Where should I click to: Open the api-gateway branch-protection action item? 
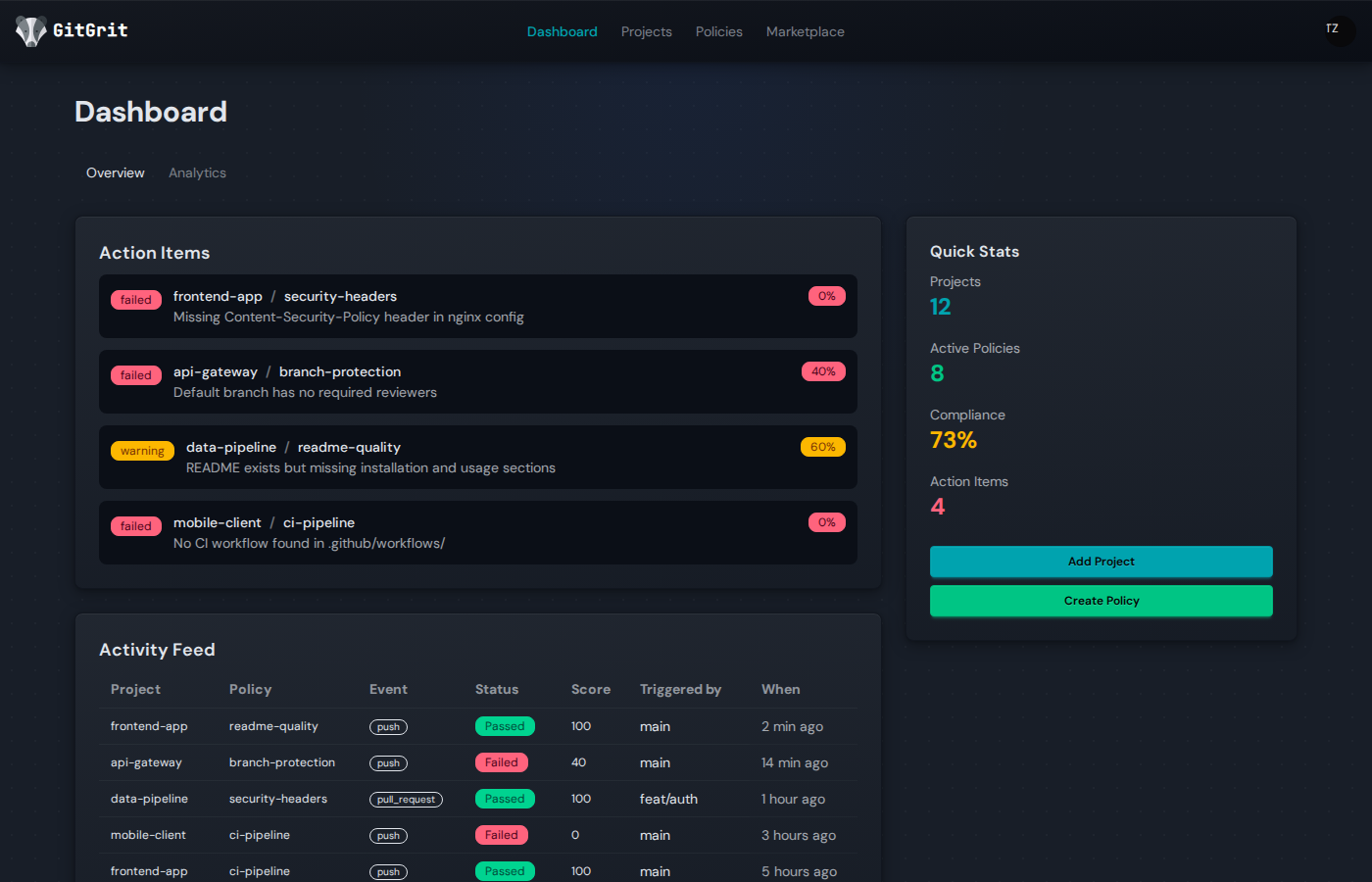coord(478,381)
